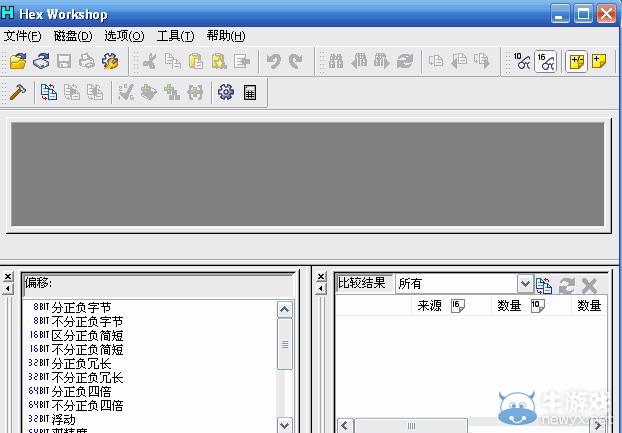
Task: Collapse compare panel with small arrow button
Action: [321, 289]
